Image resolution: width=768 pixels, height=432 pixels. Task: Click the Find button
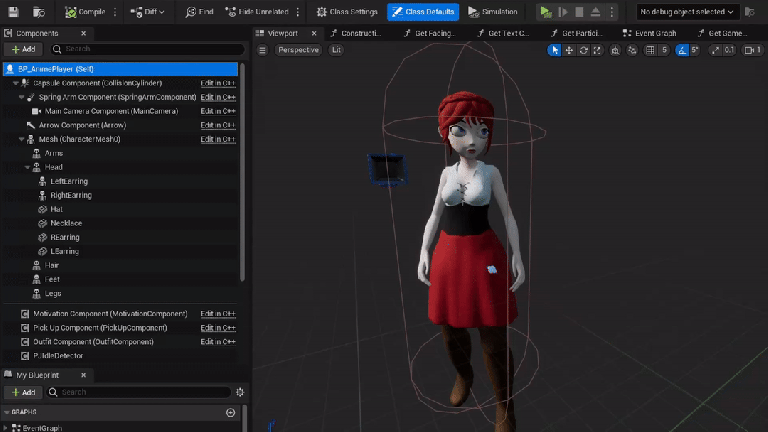tap(199, 12)
